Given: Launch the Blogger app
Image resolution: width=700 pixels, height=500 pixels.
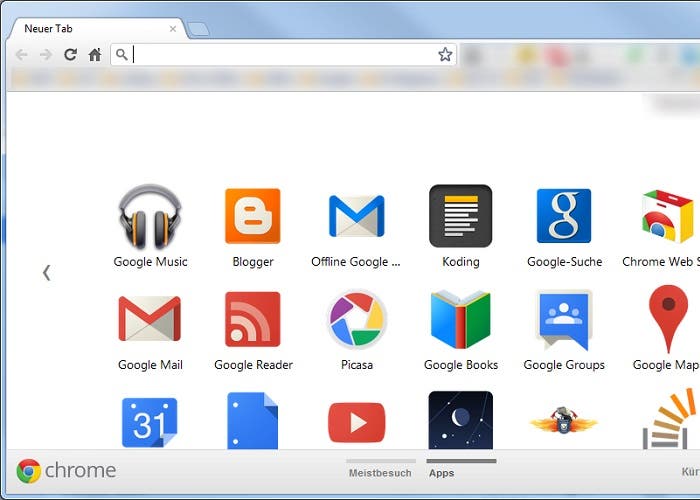Looking at the screenshot, I should tap(253, 217).
